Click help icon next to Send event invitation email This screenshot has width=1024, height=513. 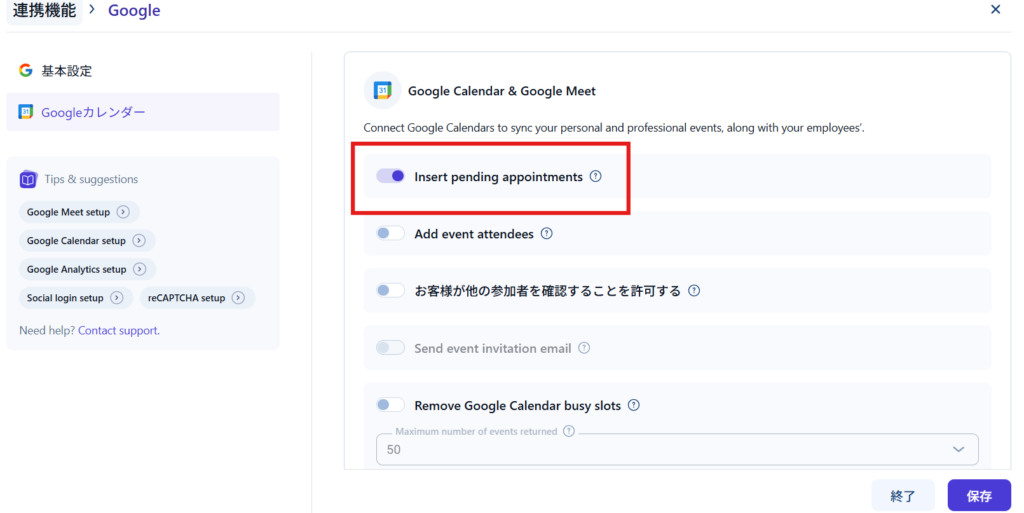[x=585, y=348]
